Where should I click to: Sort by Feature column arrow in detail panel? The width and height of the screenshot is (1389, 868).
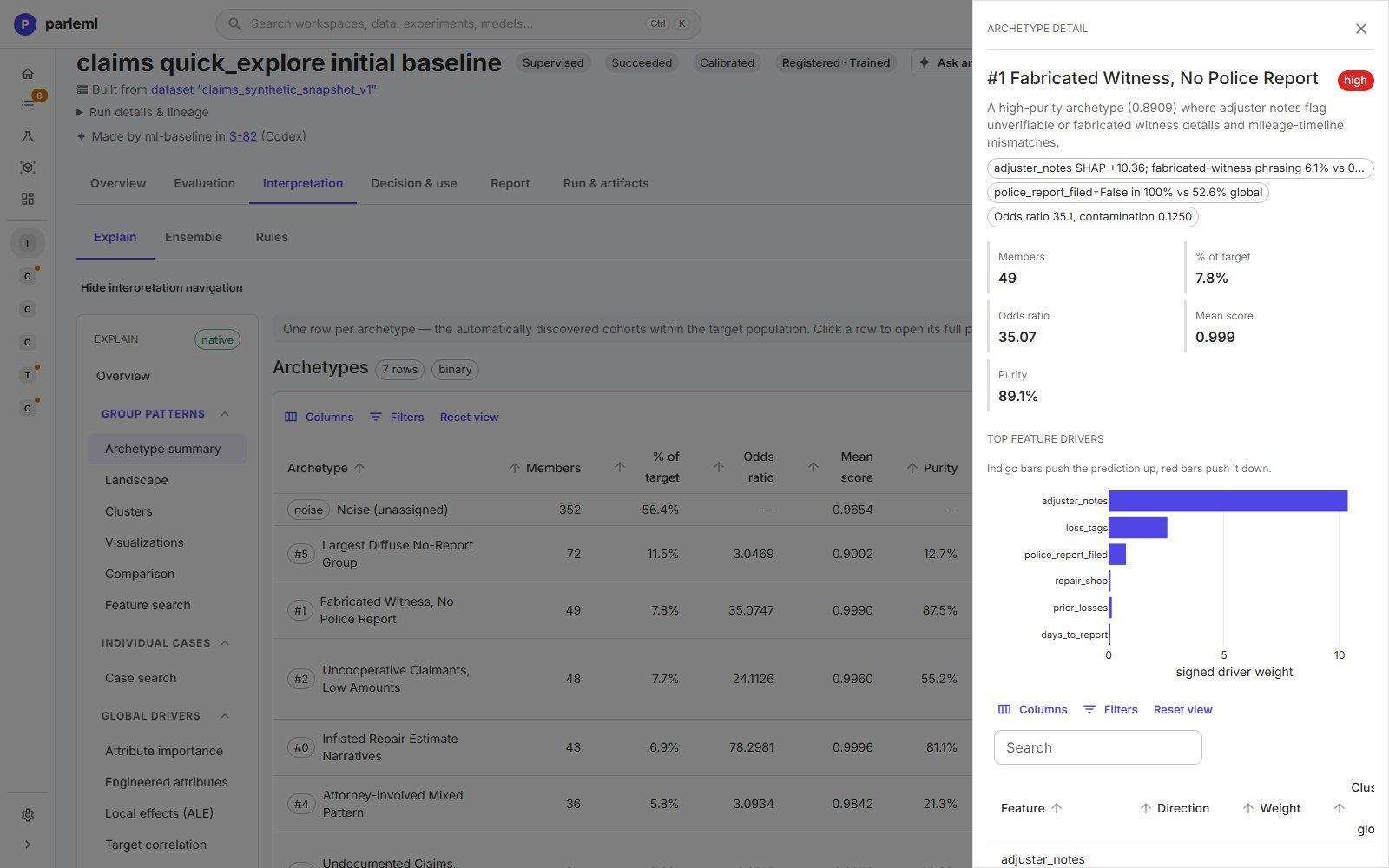click(1057, 808)
